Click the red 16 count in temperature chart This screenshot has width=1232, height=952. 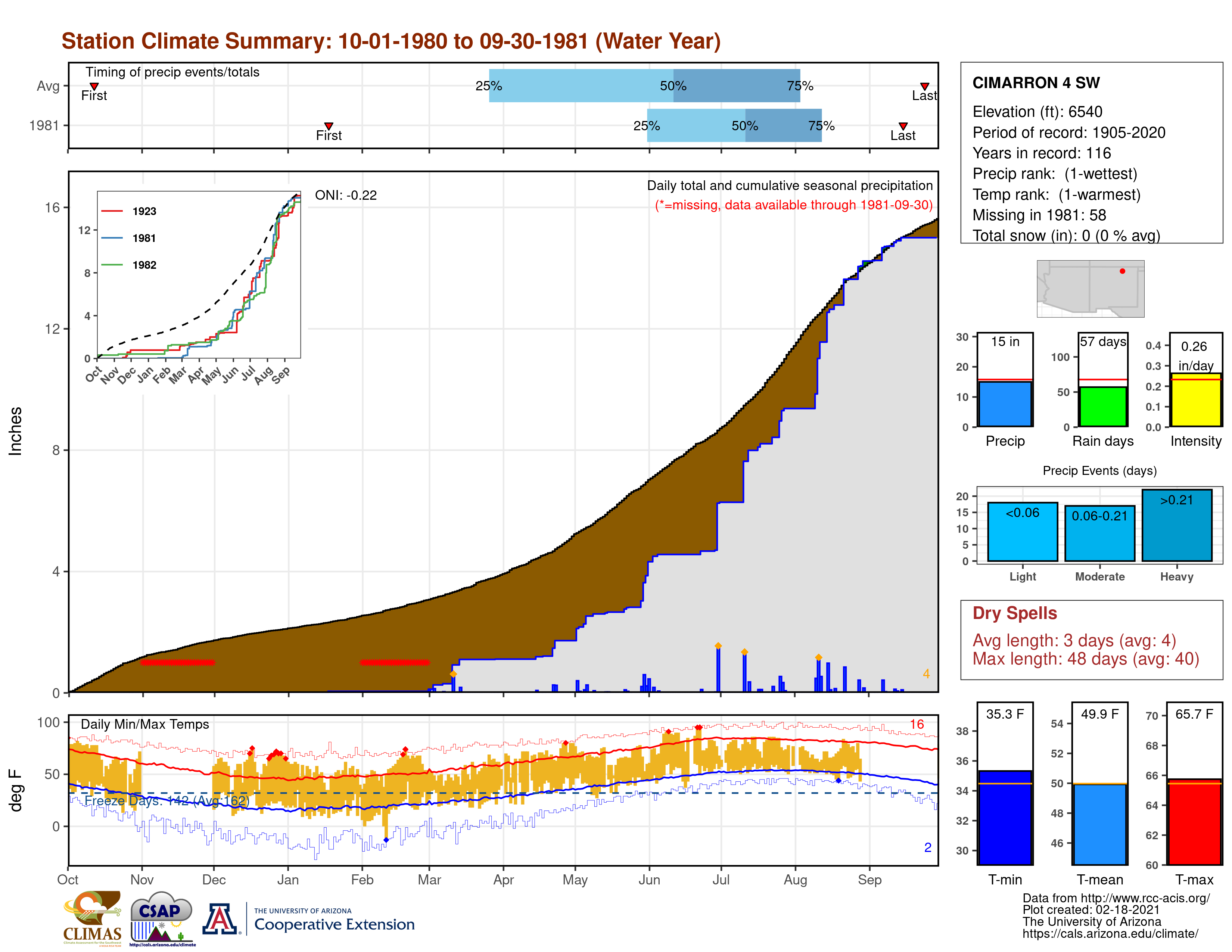tap(917, 724)
